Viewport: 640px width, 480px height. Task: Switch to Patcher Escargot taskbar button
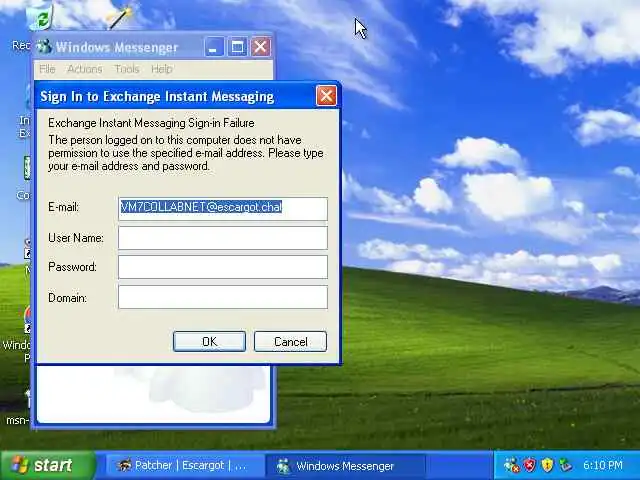click(182, 465)
